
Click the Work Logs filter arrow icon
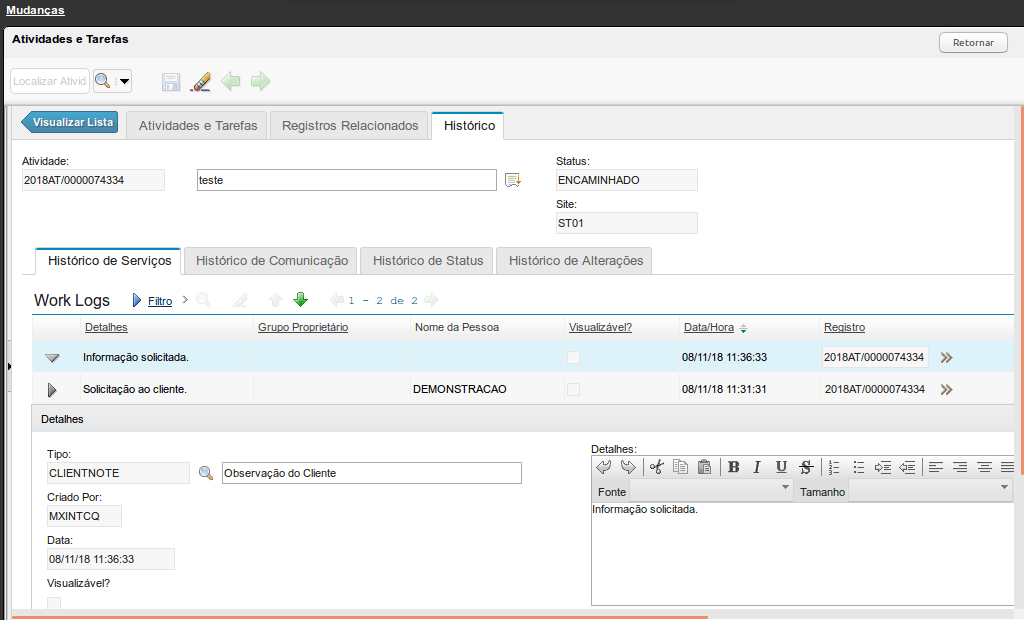point(136,300)
